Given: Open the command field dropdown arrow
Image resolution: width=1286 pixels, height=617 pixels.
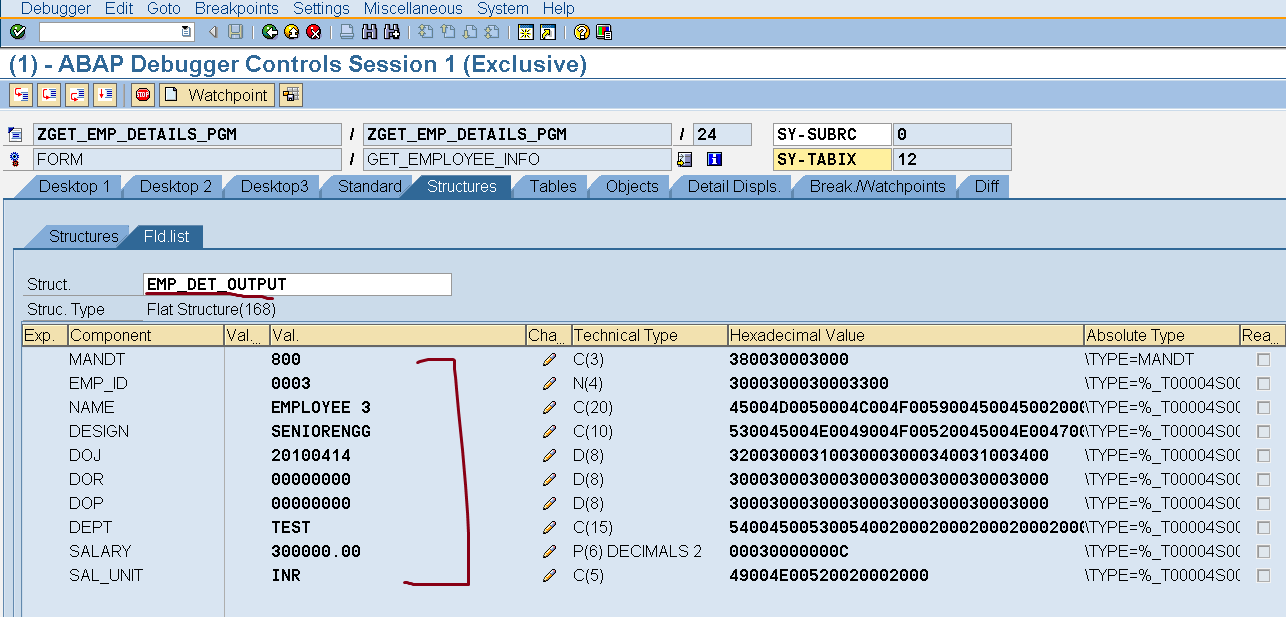Looking at the screenshot, I should pos(185,31).
